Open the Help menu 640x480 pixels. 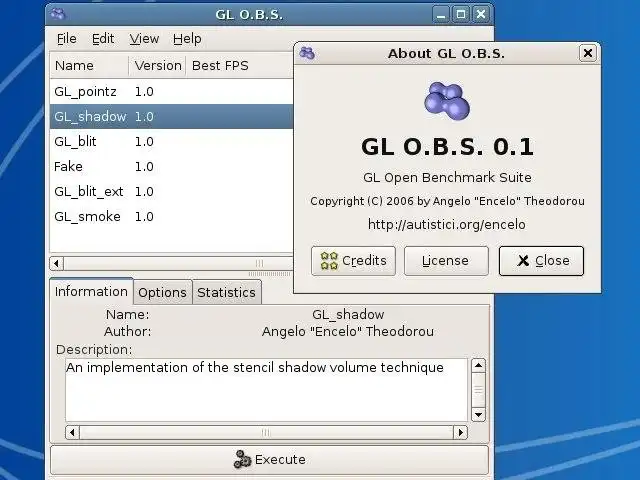click(187, 39)
